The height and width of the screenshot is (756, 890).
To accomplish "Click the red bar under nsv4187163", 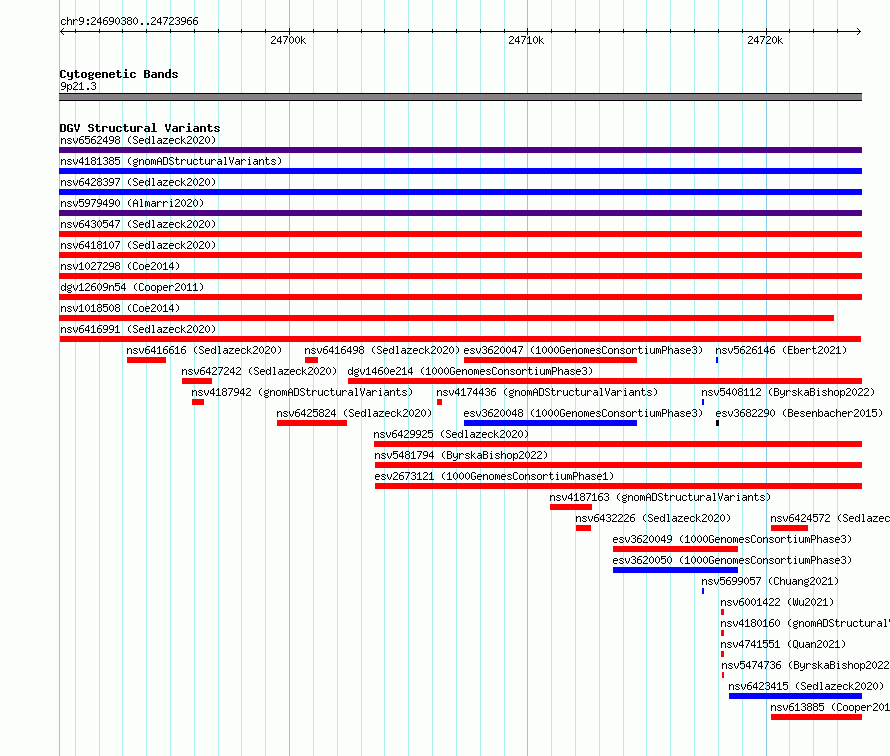I will 570,507.
